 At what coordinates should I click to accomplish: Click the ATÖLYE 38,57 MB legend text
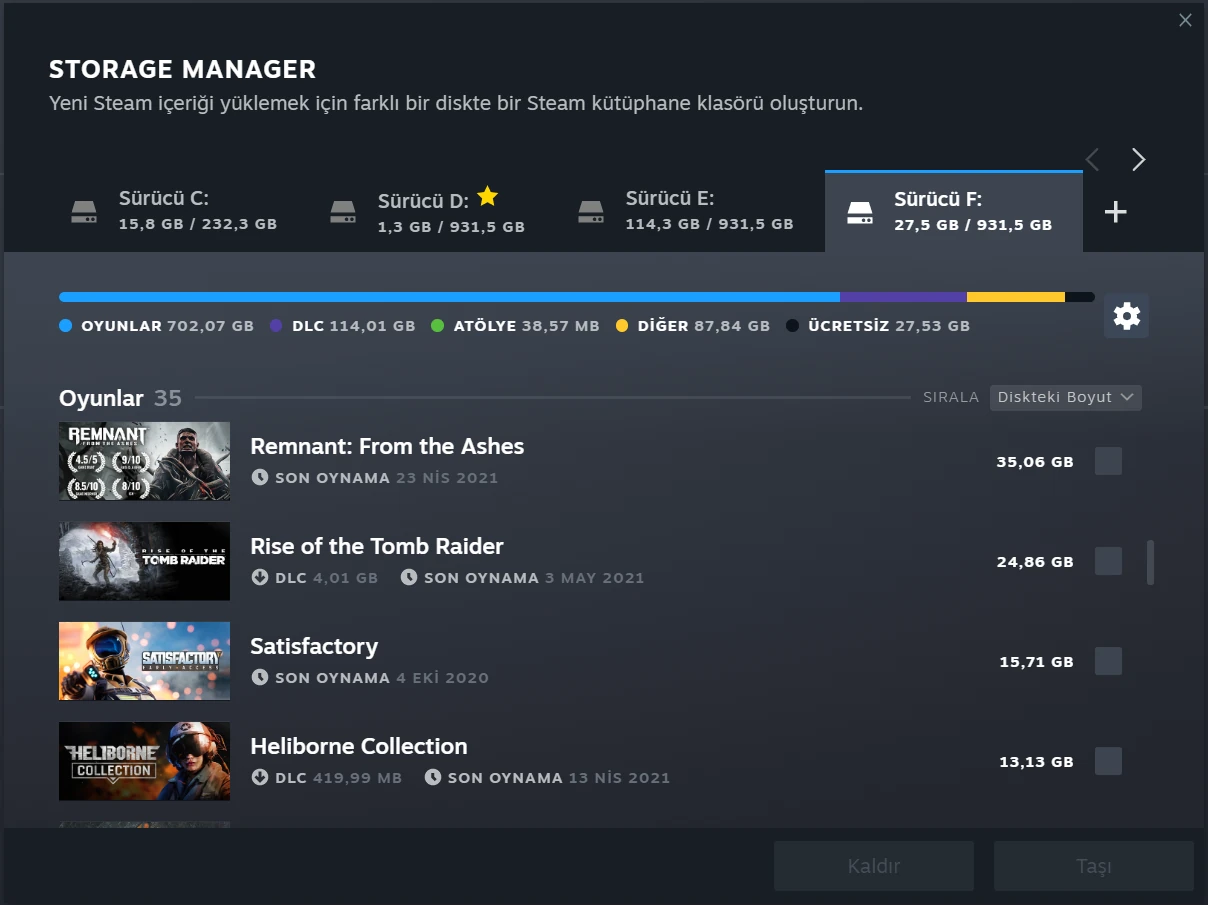(x=527, y=326)
